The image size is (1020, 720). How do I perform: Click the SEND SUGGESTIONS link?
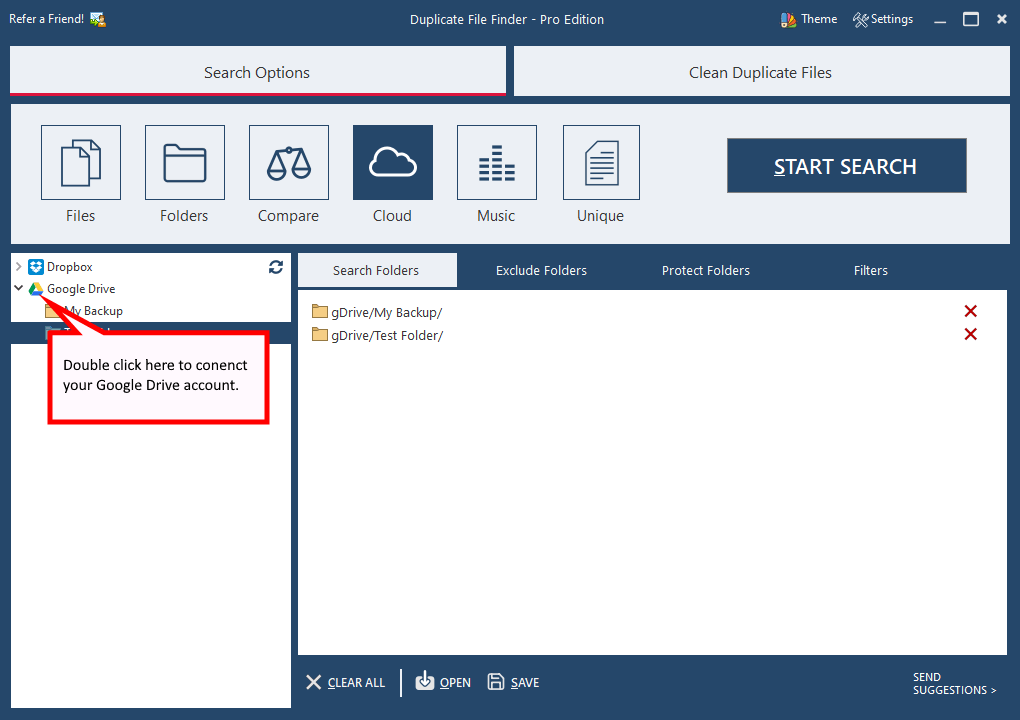[954, 684]
